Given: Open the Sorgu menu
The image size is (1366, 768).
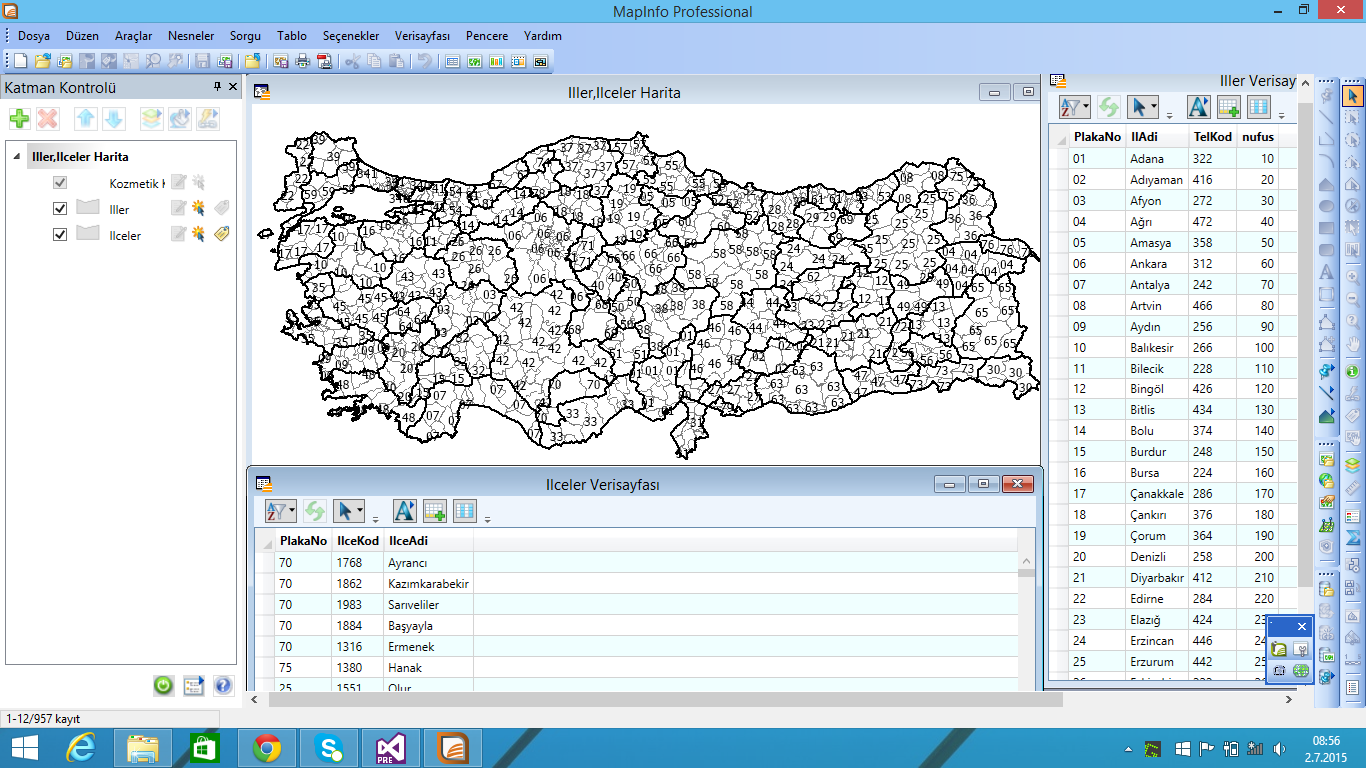Looking at the screenshot, I should [245, 35].
